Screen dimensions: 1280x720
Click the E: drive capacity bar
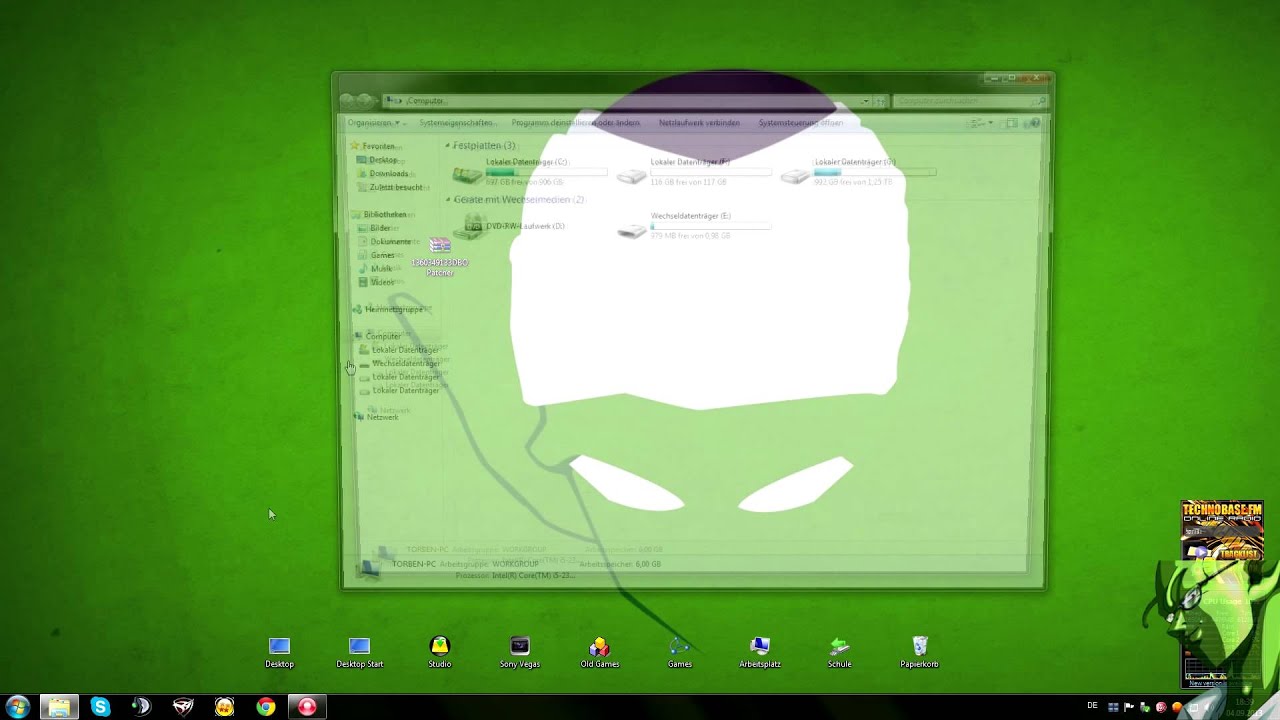pos(711,227)
